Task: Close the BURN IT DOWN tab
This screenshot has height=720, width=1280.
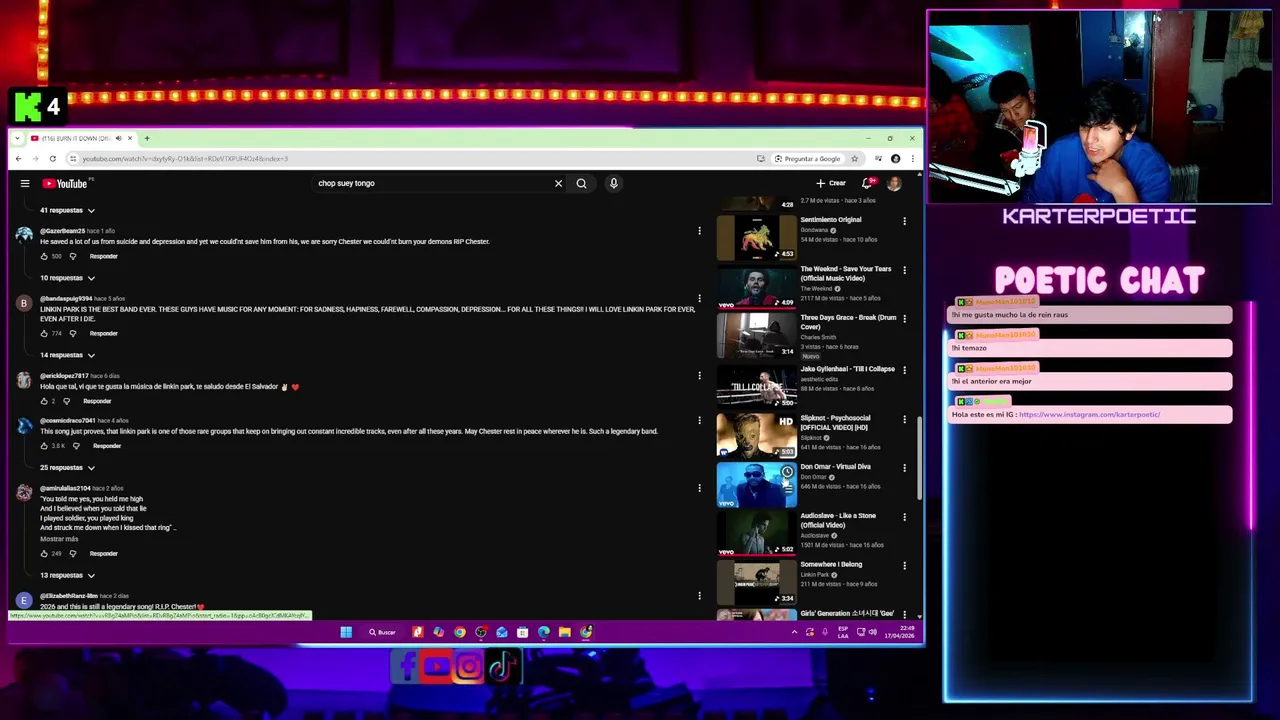Action: tap(129, 138)
